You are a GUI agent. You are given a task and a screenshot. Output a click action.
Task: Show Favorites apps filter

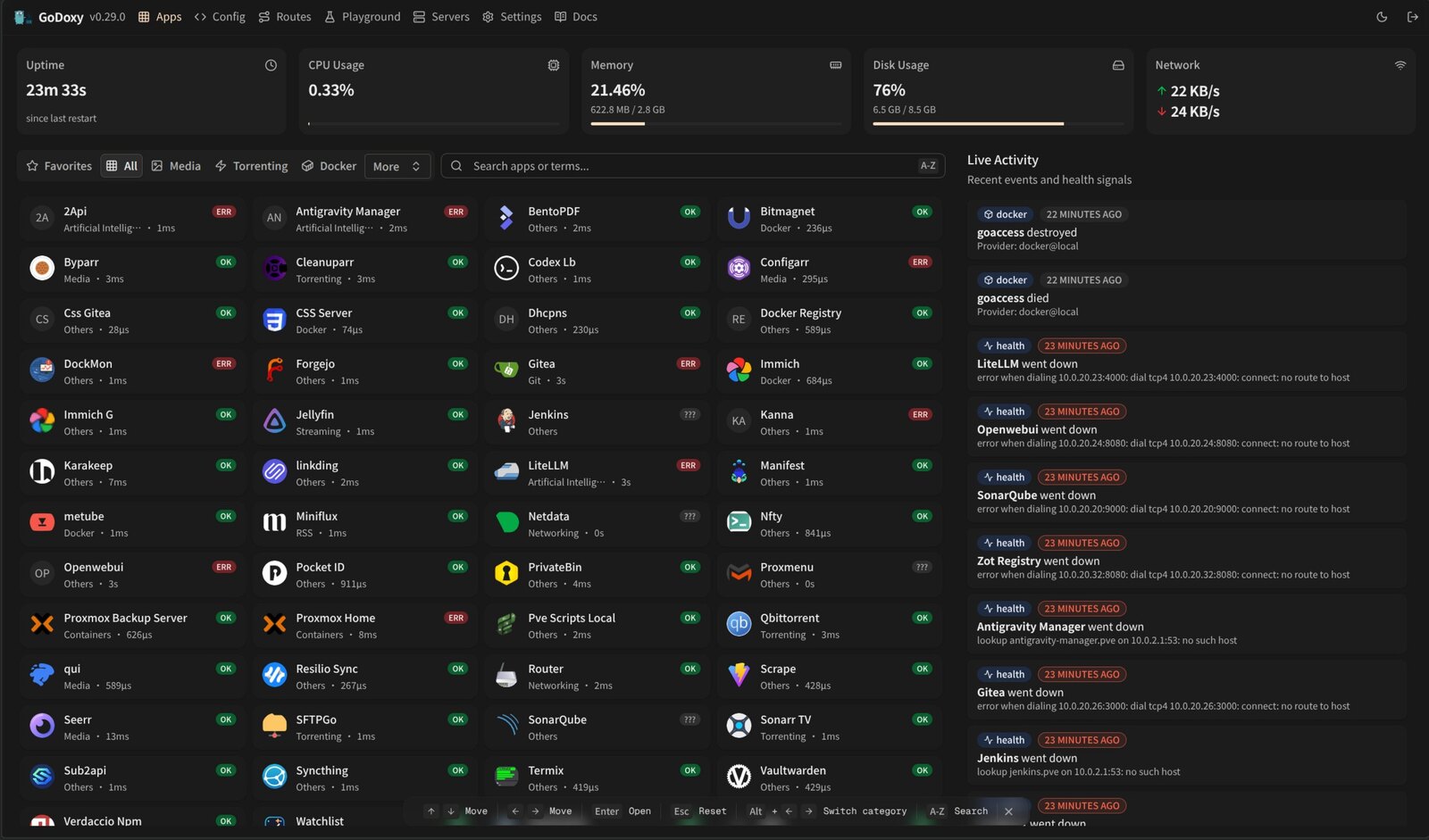pyautogui.click(x=59, y=166)
